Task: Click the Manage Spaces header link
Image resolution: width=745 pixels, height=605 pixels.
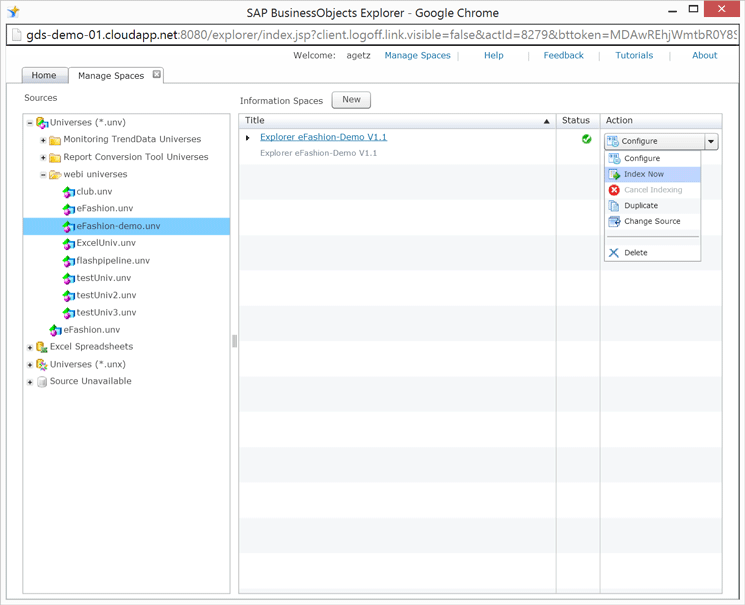Action: [417, 56]
